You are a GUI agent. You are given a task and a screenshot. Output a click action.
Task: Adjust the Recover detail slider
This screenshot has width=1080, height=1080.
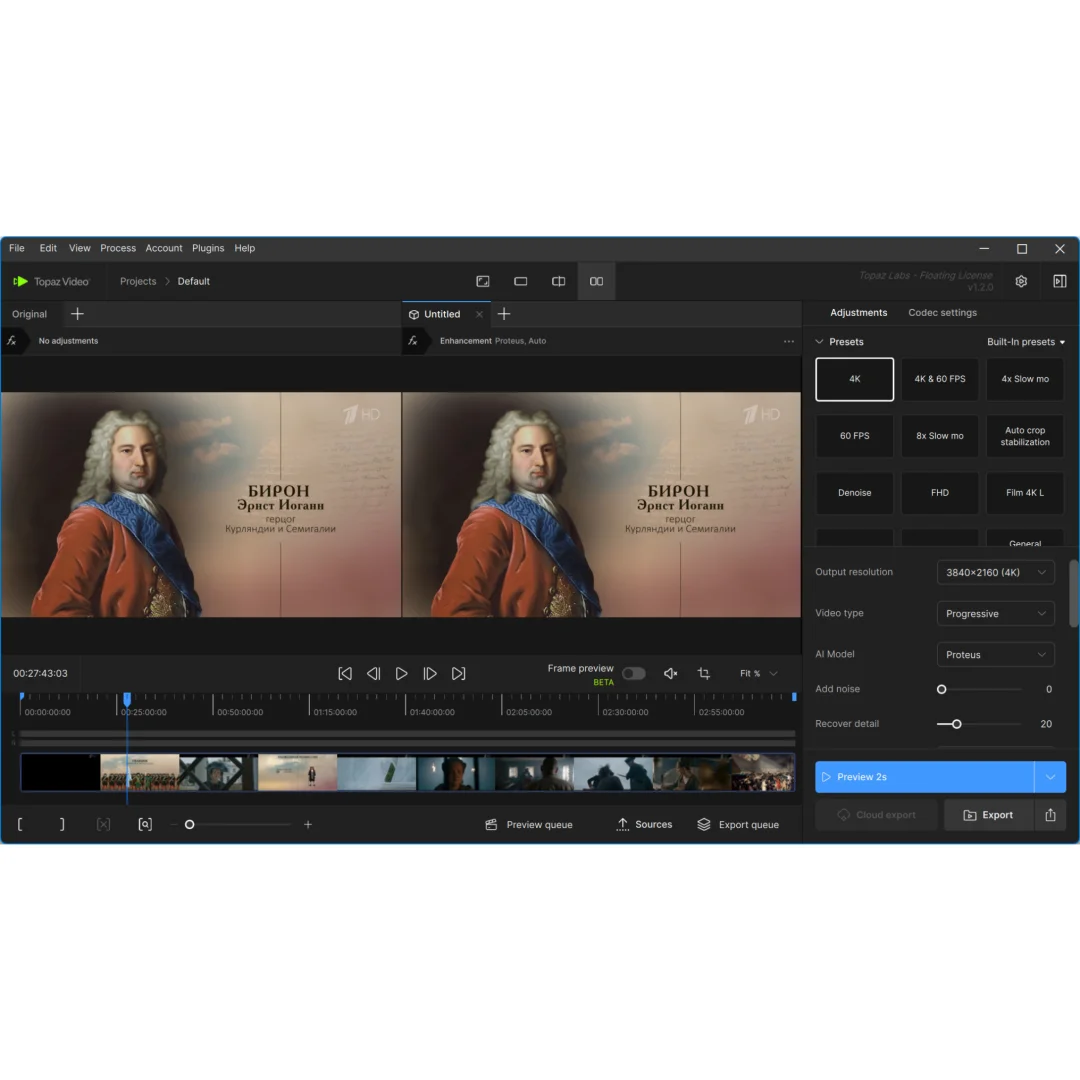(957, 724)
